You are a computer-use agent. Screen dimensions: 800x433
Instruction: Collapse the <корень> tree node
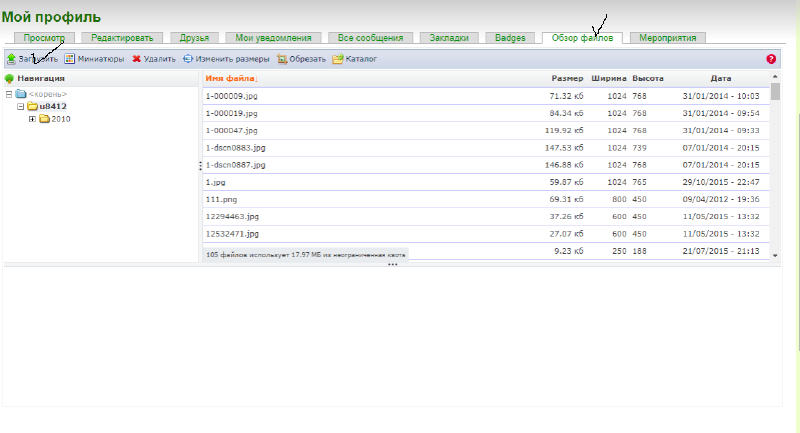pyautogui.click(x=9, y=94)
